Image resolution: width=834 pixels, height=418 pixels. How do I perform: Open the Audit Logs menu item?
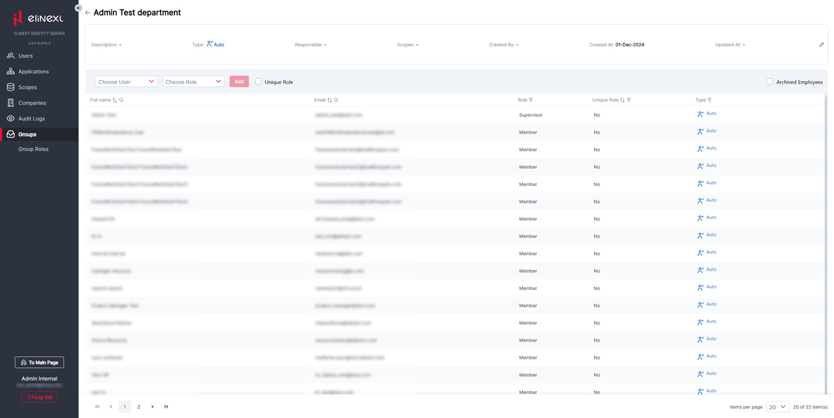coord(31,118)
